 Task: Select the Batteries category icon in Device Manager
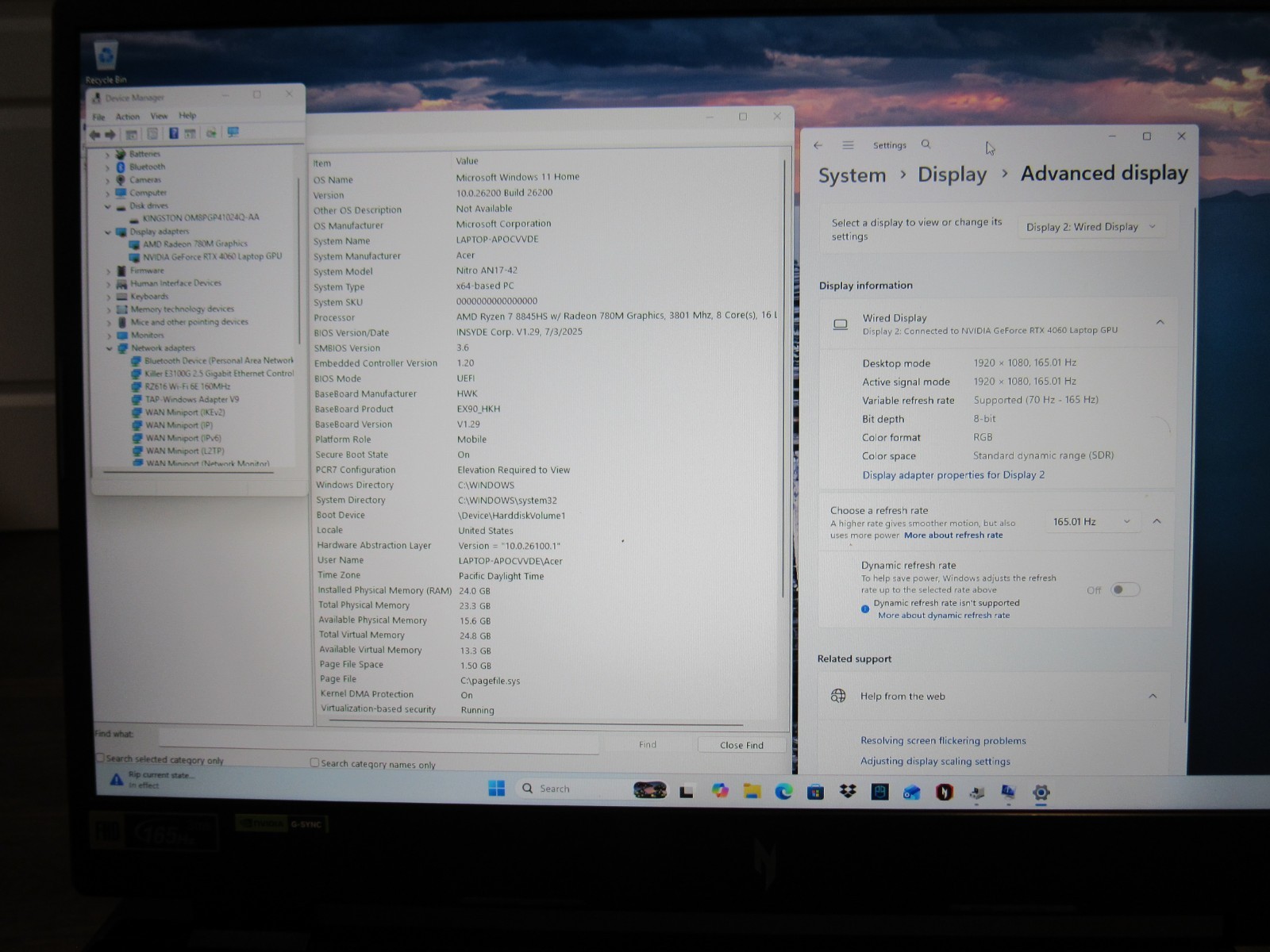pyautogui.click(x=121, y=154)
